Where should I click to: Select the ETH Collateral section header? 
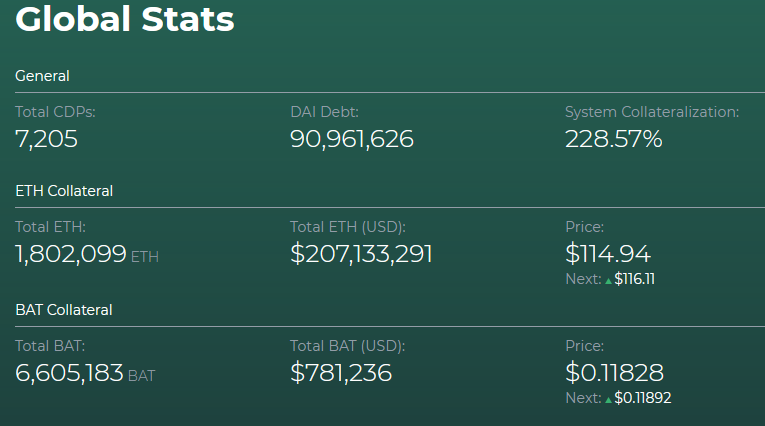(x=64, y=191)
